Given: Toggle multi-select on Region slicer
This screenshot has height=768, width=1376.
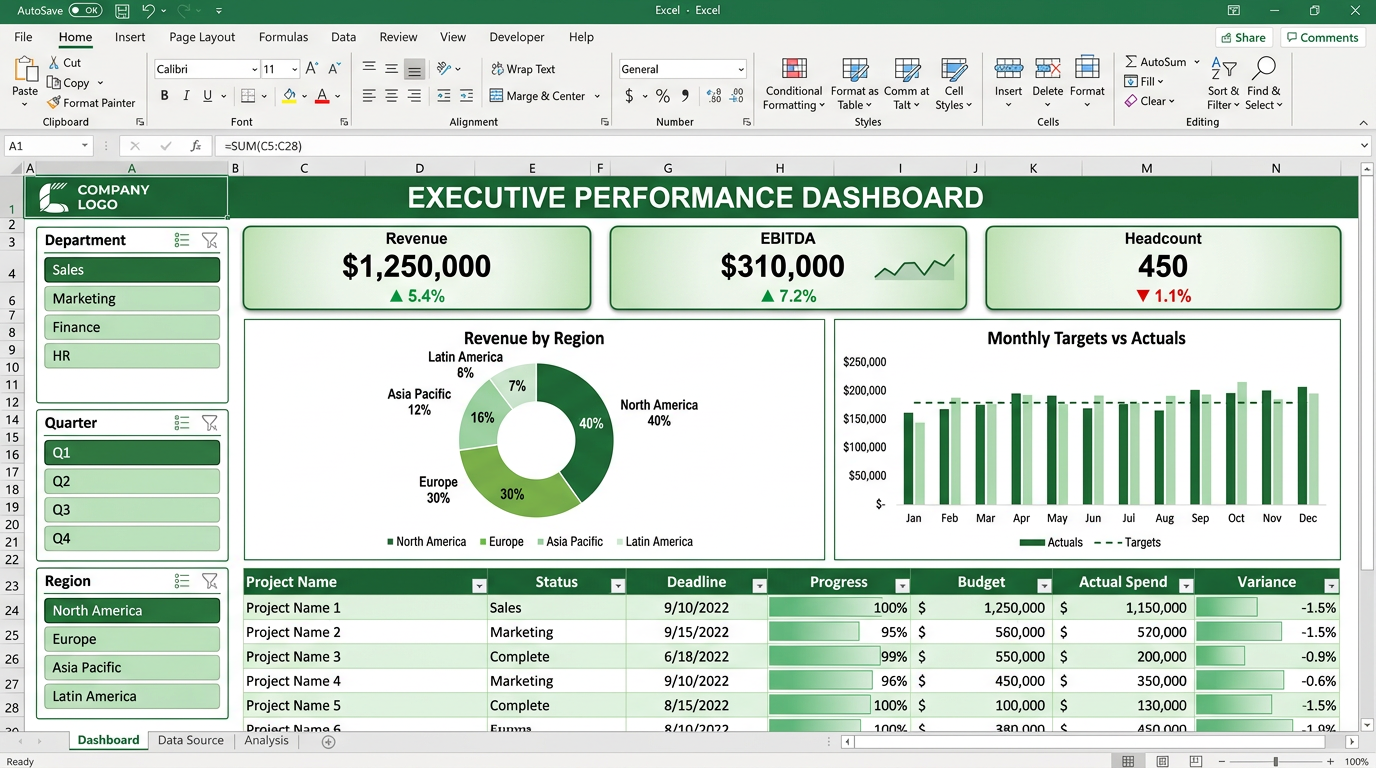Looking at the screenshot, I should tap(182, 581).
